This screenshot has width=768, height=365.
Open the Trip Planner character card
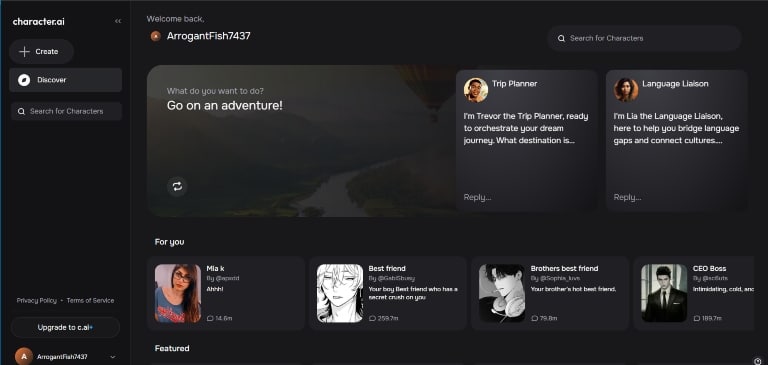click(527, 140)
